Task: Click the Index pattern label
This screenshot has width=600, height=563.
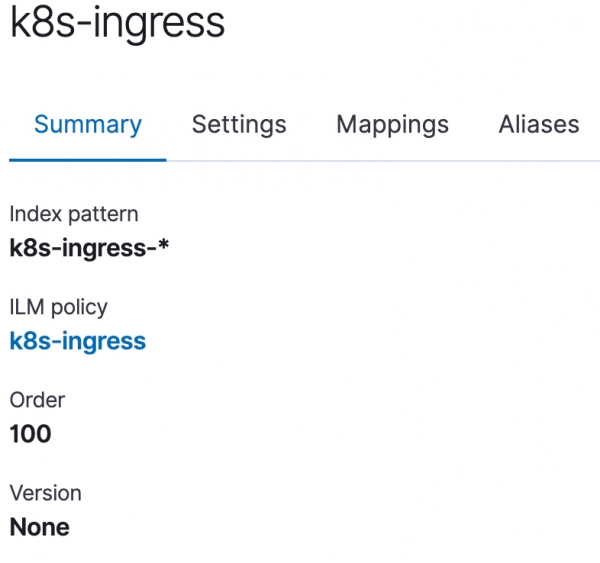Action: coord(74,214)
